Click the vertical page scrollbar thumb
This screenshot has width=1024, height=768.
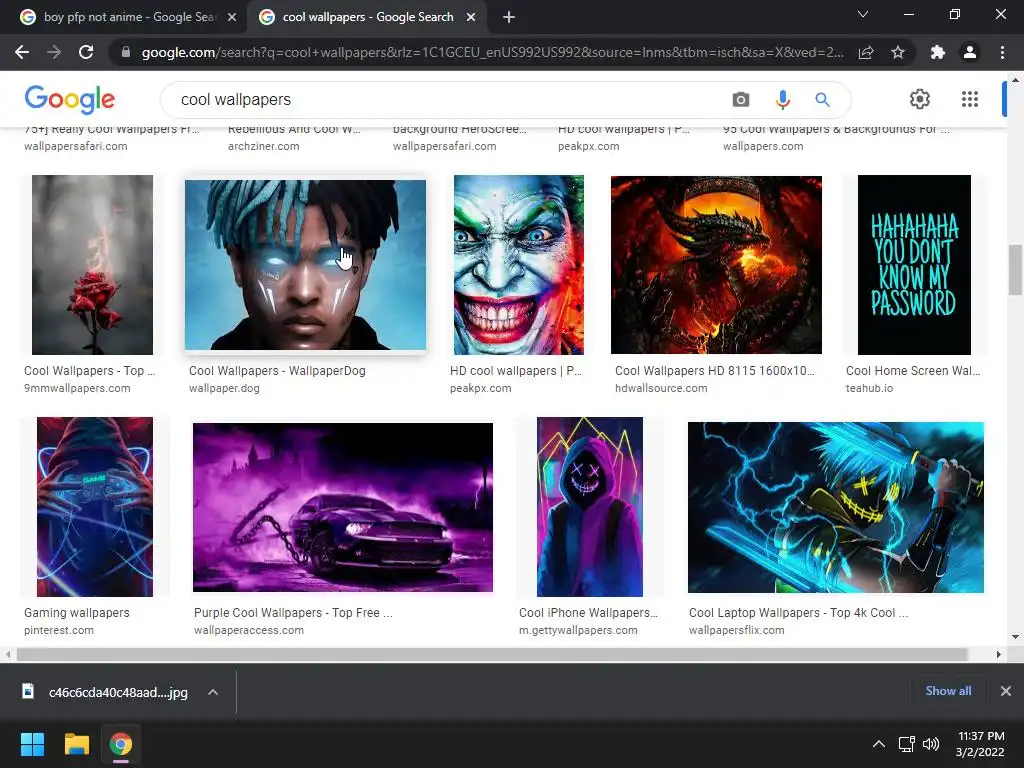[1015, 270]
